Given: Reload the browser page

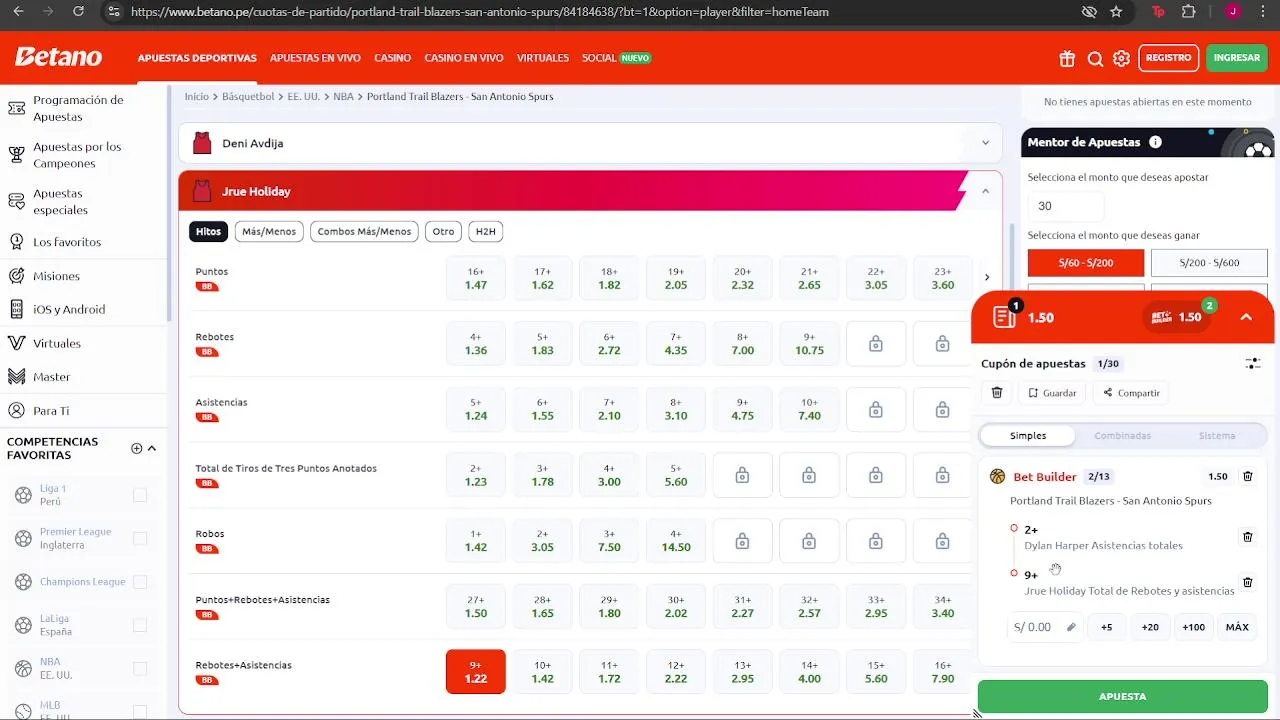Looking at the screenshot, I should (79, 12).
